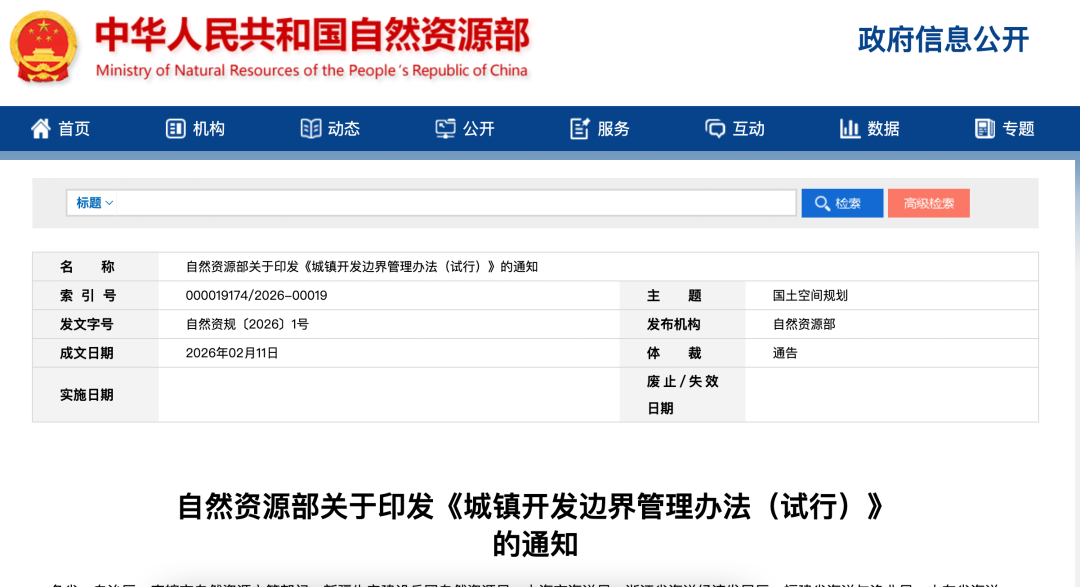This screenshot has width=1080, height=587.
Task: Click the 政府信息公开 header link
Action: click(x=943, y=39)
